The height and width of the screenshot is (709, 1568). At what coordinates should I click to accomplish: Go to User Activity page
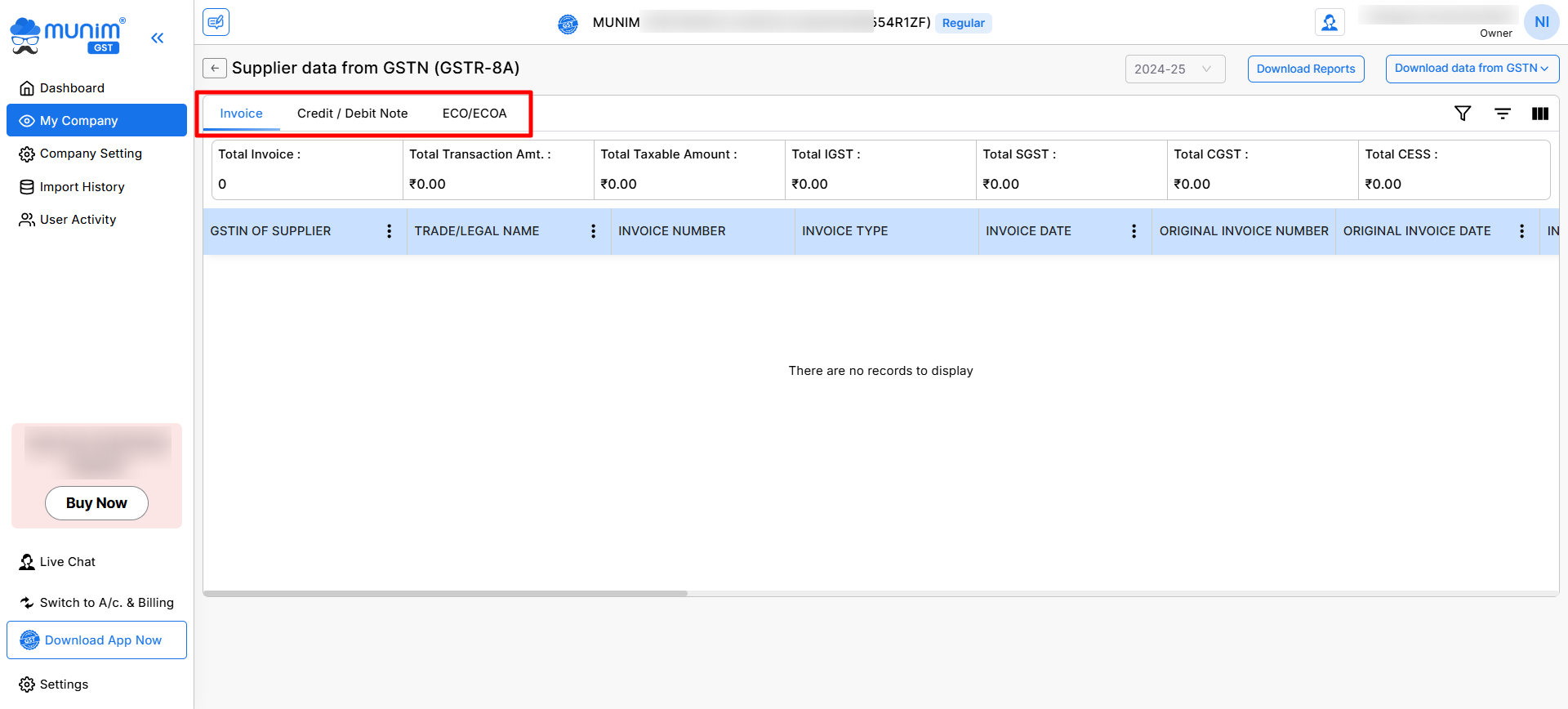click(x=78, y=220)
